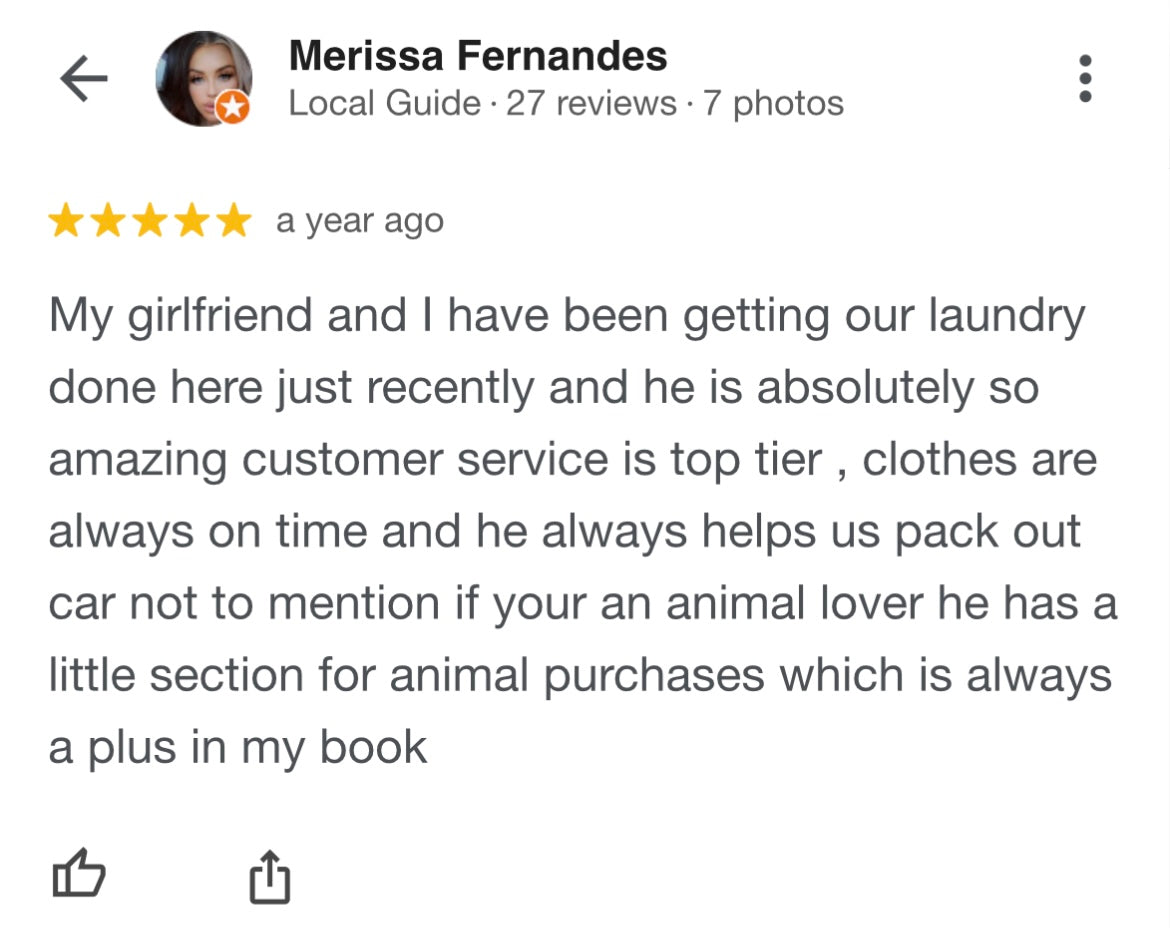1170x928 pixels.
Task: Click the first yellow rating star
Action: pyautogui.click(x=67, y=221)
